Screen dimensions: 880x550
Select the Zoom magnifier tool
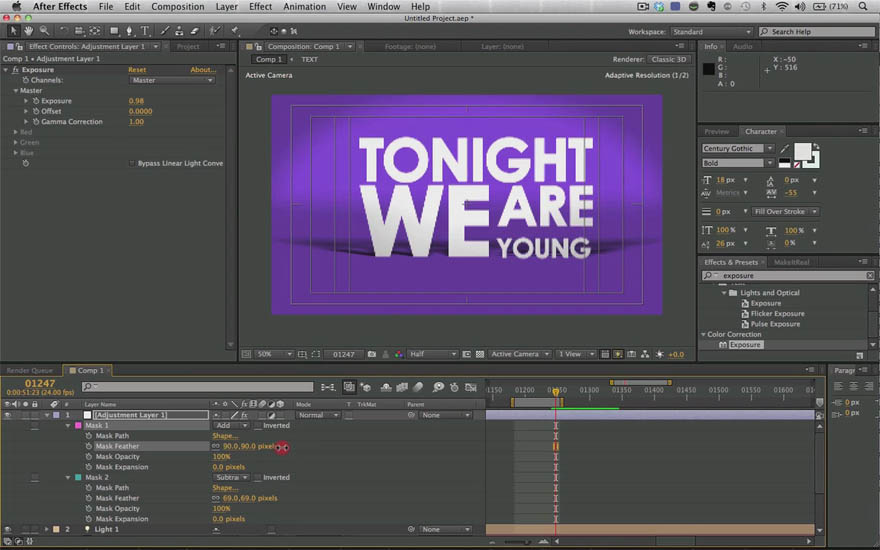click(44, 31)
